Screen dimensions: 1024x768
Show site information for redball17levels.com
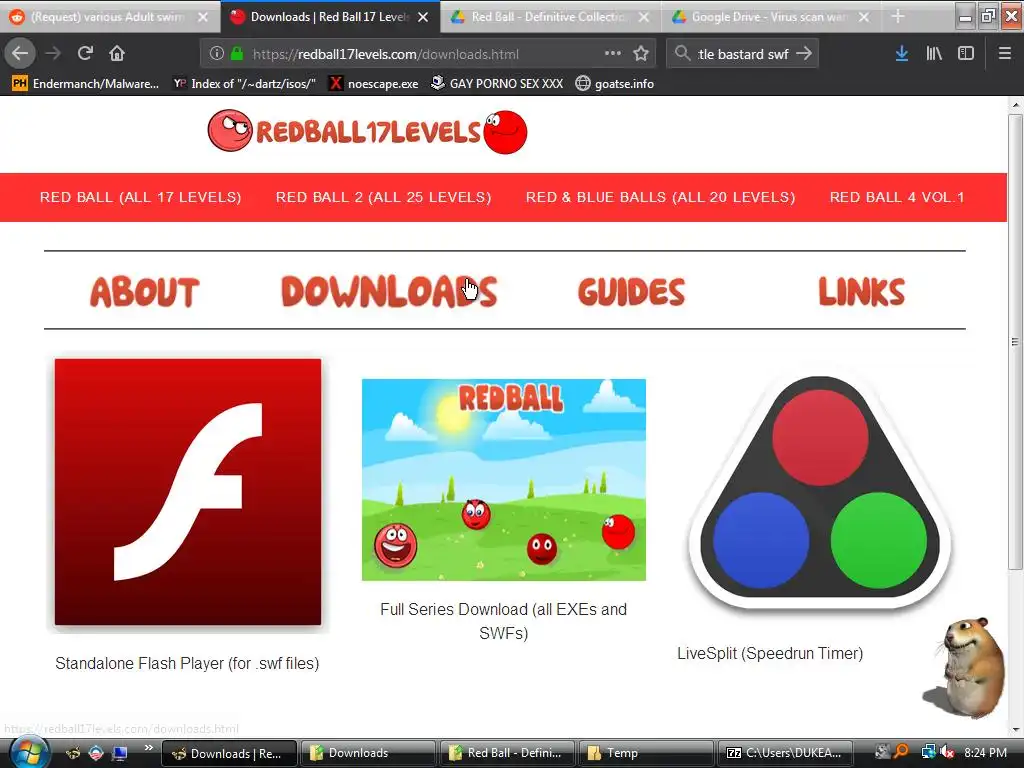coord(217,54)
